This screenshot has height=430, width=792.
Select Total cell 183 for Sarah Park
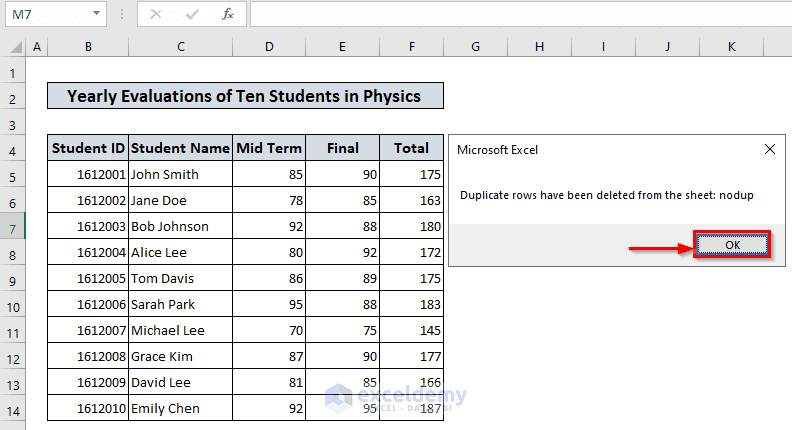click(411, 304)
